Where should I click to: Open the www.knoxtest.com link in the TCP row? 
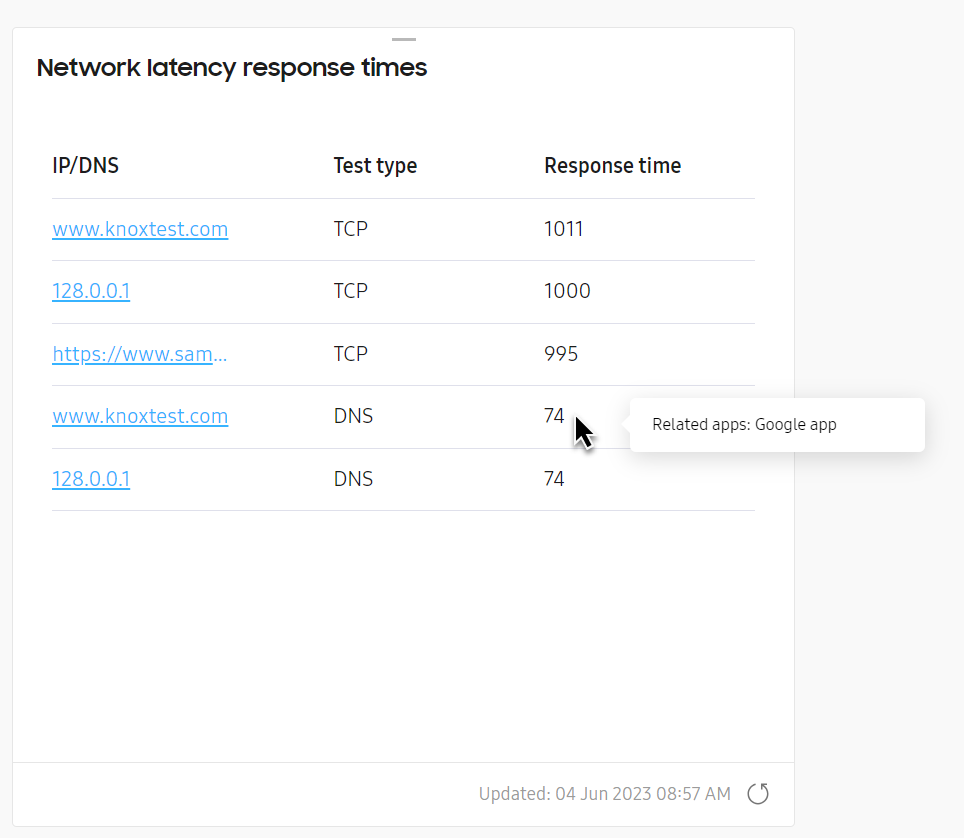[140, 229]
